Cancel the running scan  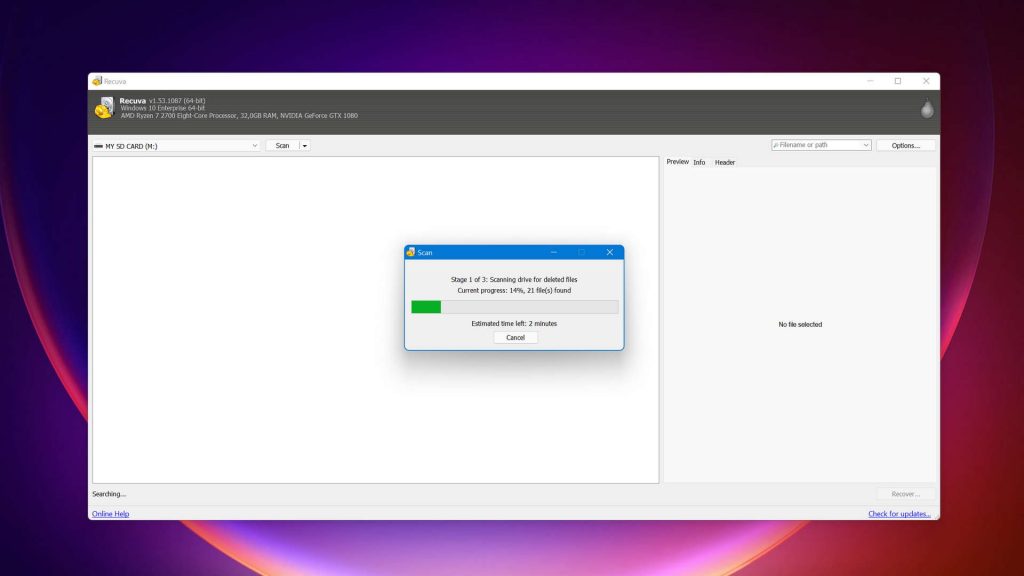pyautogui.click(x=515, y=338)
